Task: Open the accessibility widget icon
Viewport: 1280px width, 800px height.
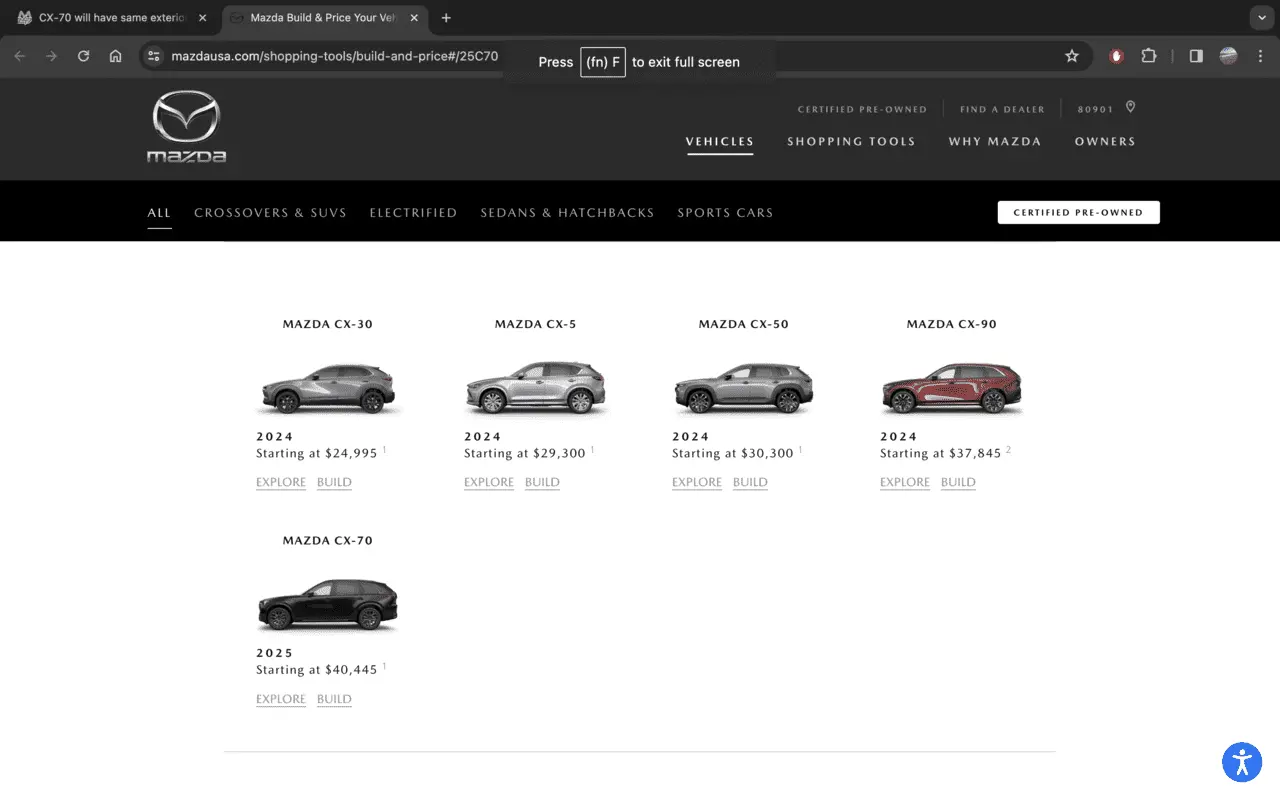Action: (x=1242, y=762)
